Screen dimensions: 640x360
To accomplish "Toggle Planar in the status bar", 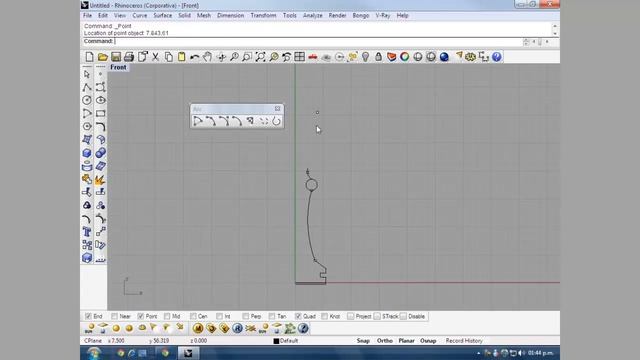I will pyautogui.click(x=407, y=341).
